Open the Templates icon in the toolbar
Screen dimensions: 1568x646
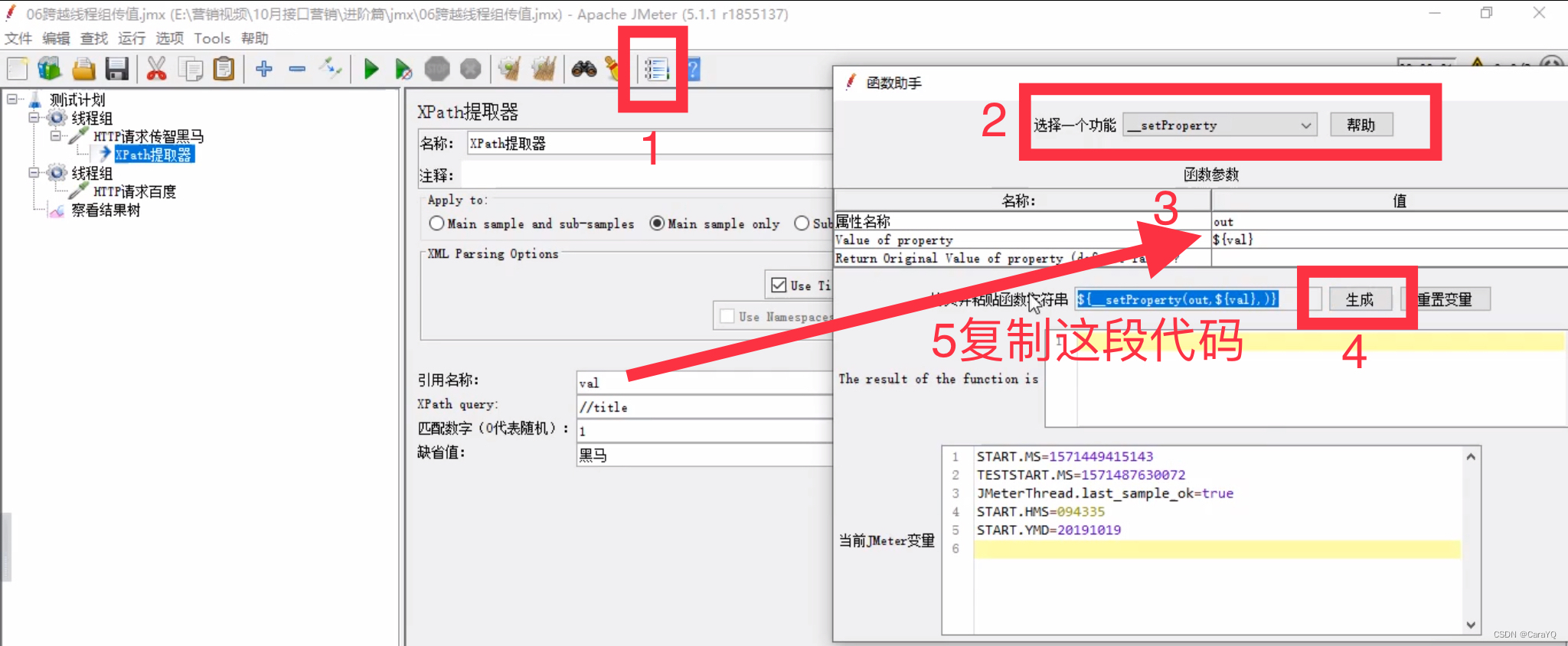click(50, 69)
